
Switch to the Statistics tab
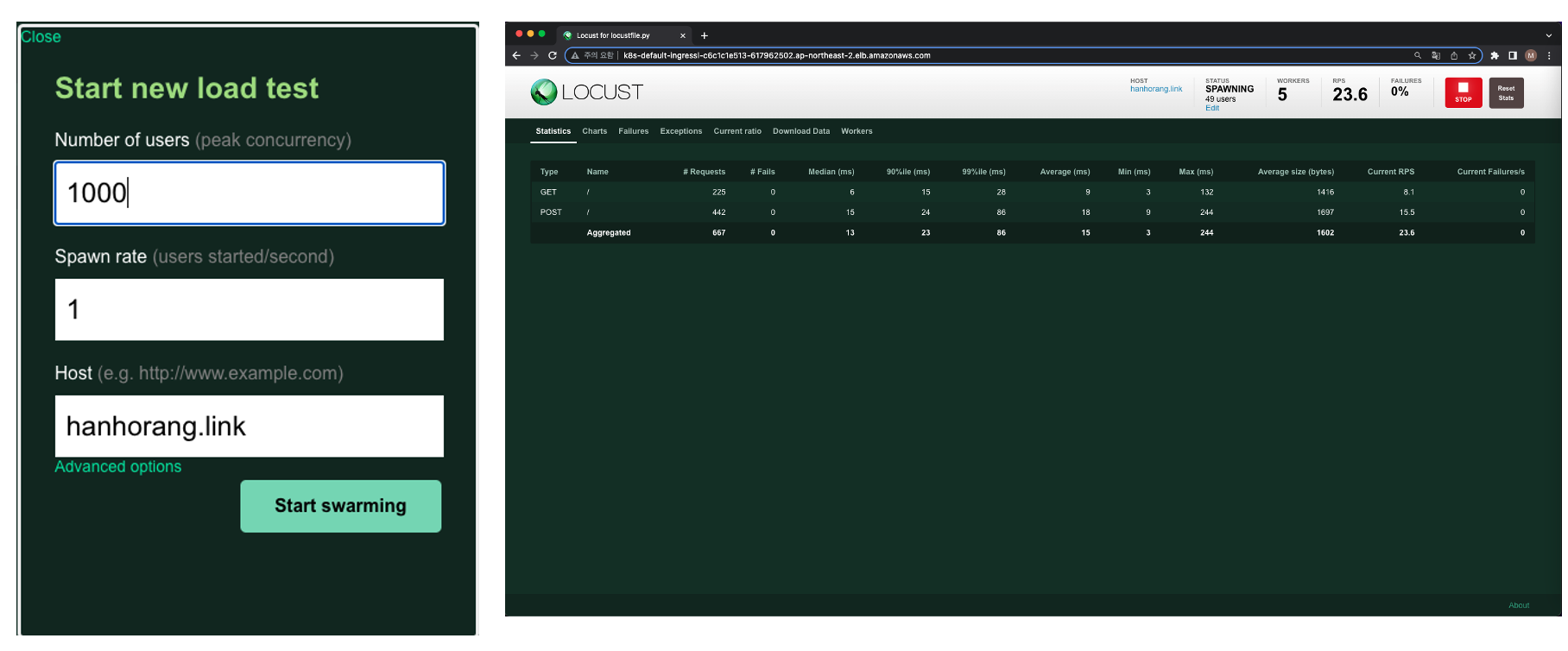click(x=553, y=131)
